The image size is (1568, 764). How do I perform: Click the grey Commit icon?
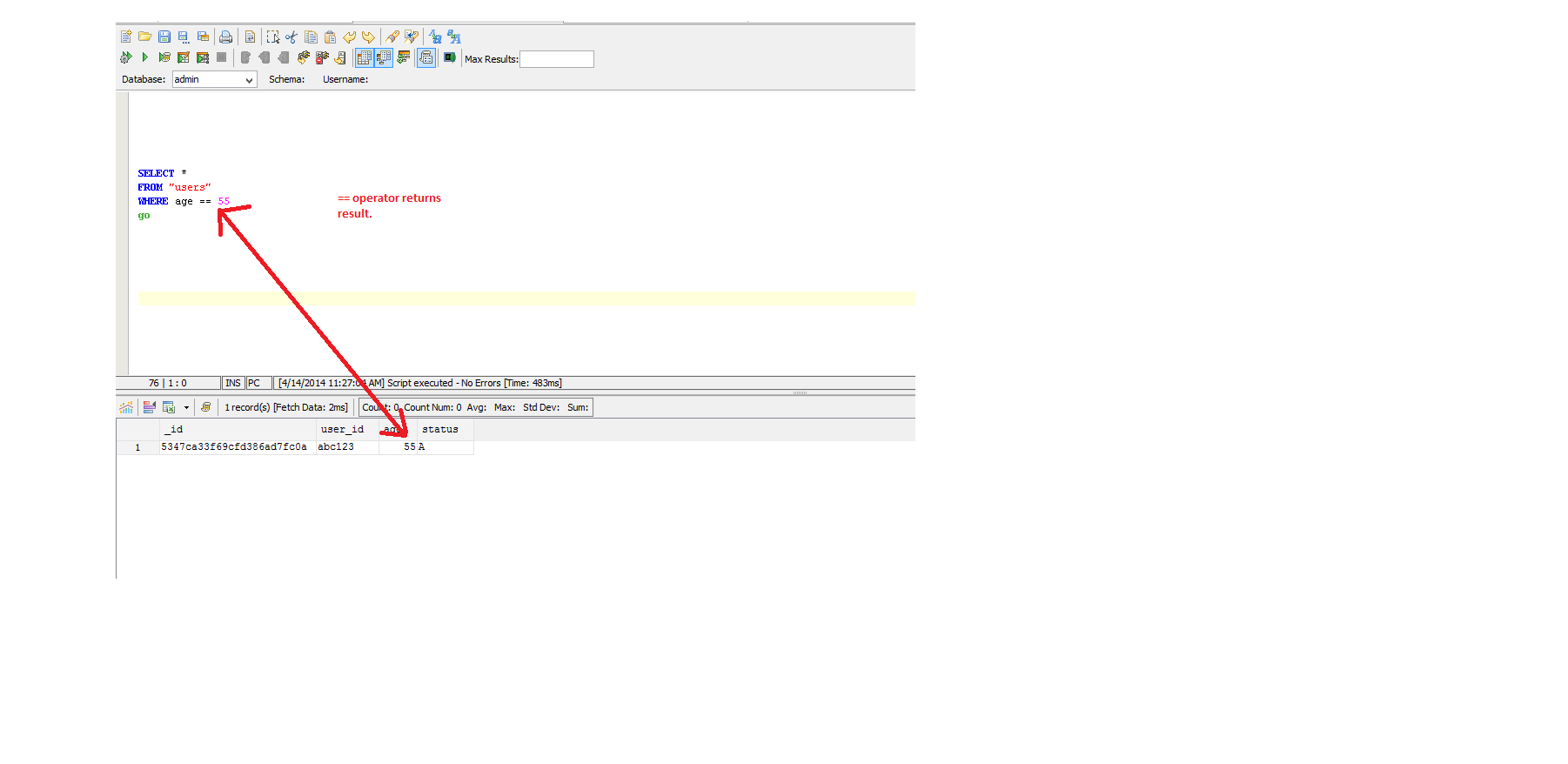(245, 57)
